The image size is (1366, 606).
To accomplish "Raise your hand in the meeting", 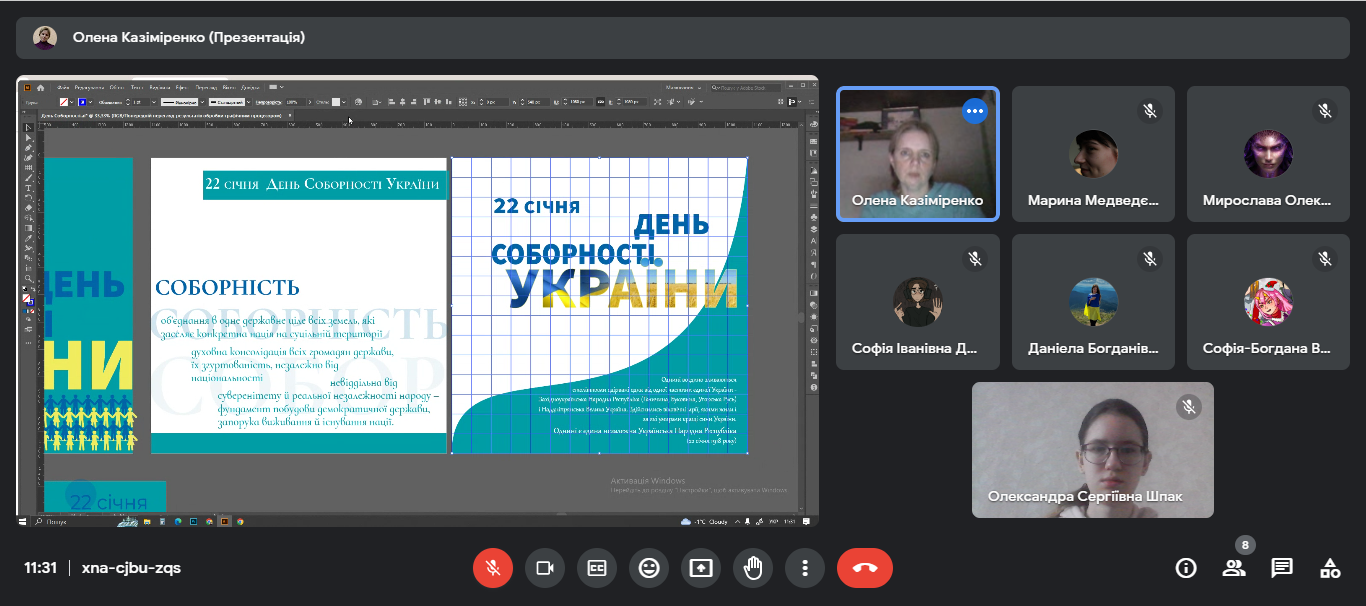I will point(753,568).
